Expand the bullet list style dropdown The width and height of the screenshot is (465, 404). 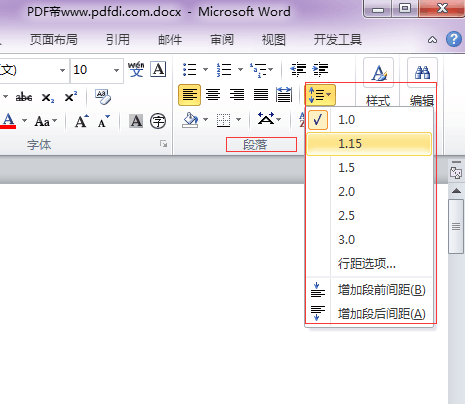point(205,70)
